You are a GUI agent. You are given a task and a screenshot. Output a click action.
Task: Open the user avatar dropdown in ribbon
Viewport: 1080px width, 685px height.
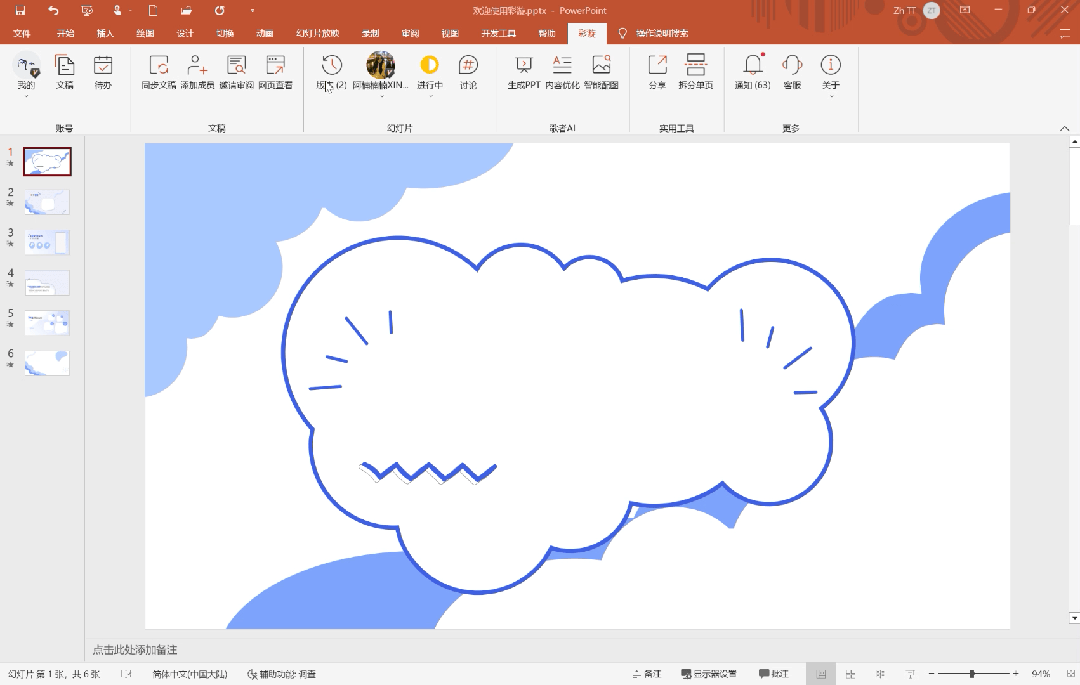click(381, 75)
